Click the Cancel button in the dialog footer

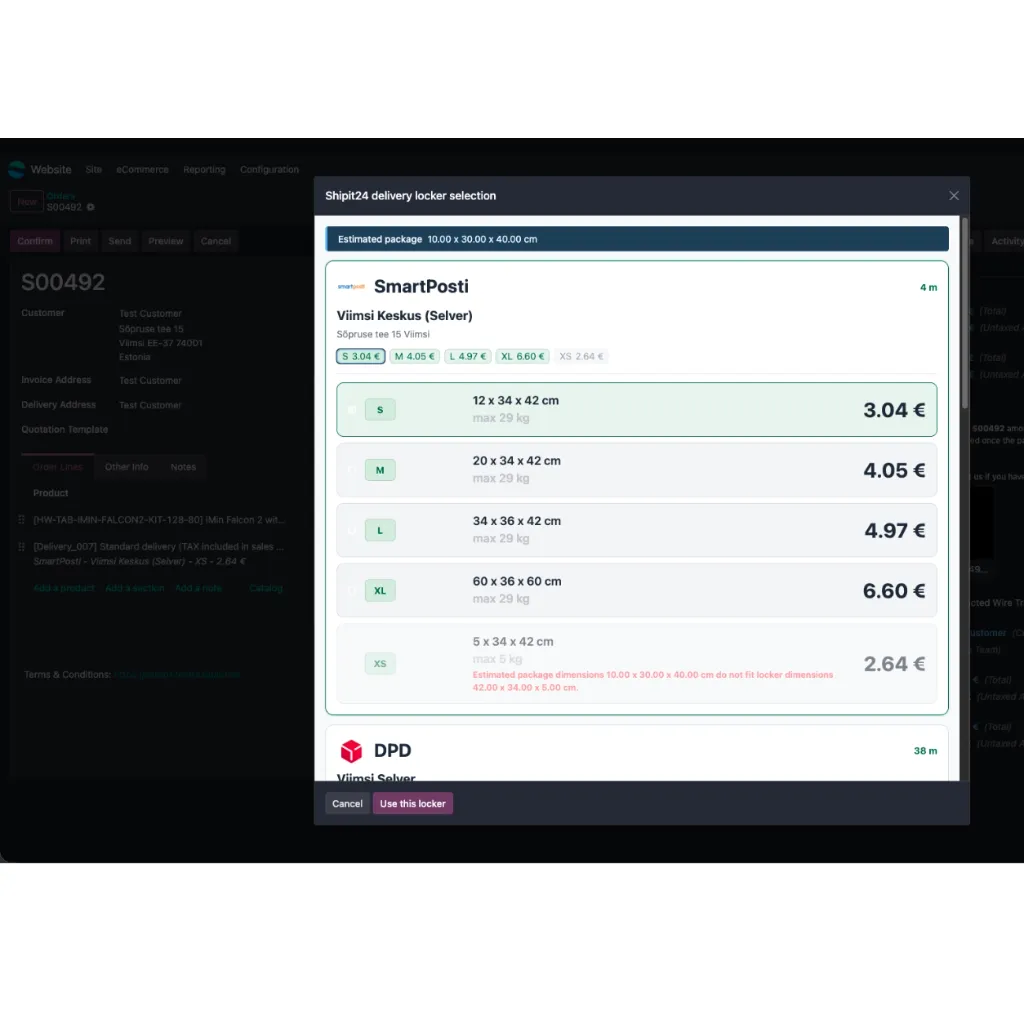(347, 804)
